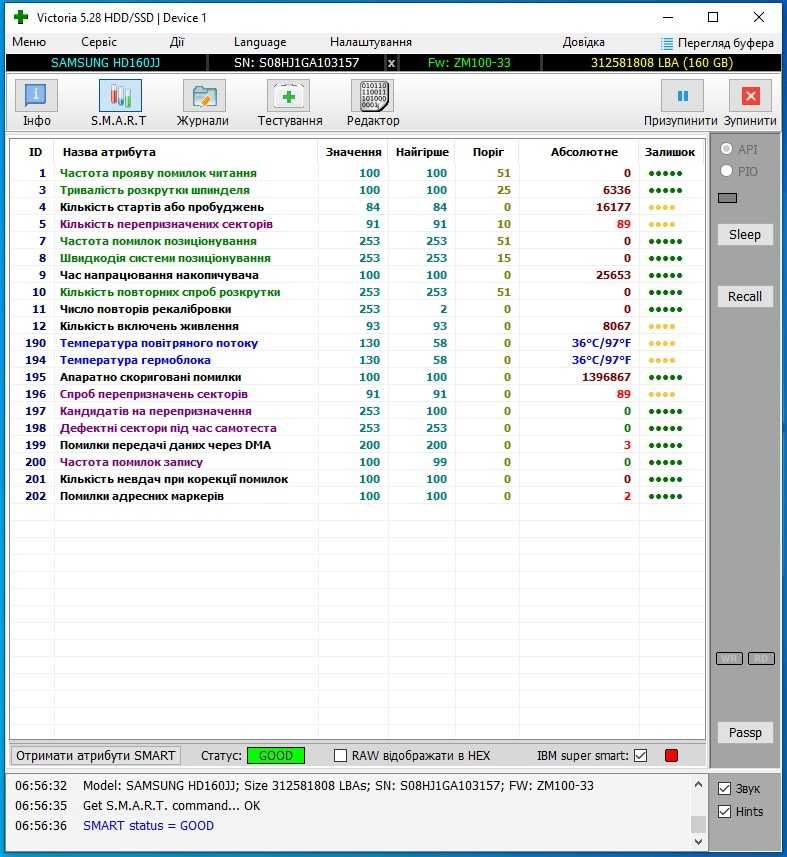Viewport: 787px width, 857px height.
Task: Click the small gray indicator below PIO
Action: pyautogui.click(x=727, y=198)
